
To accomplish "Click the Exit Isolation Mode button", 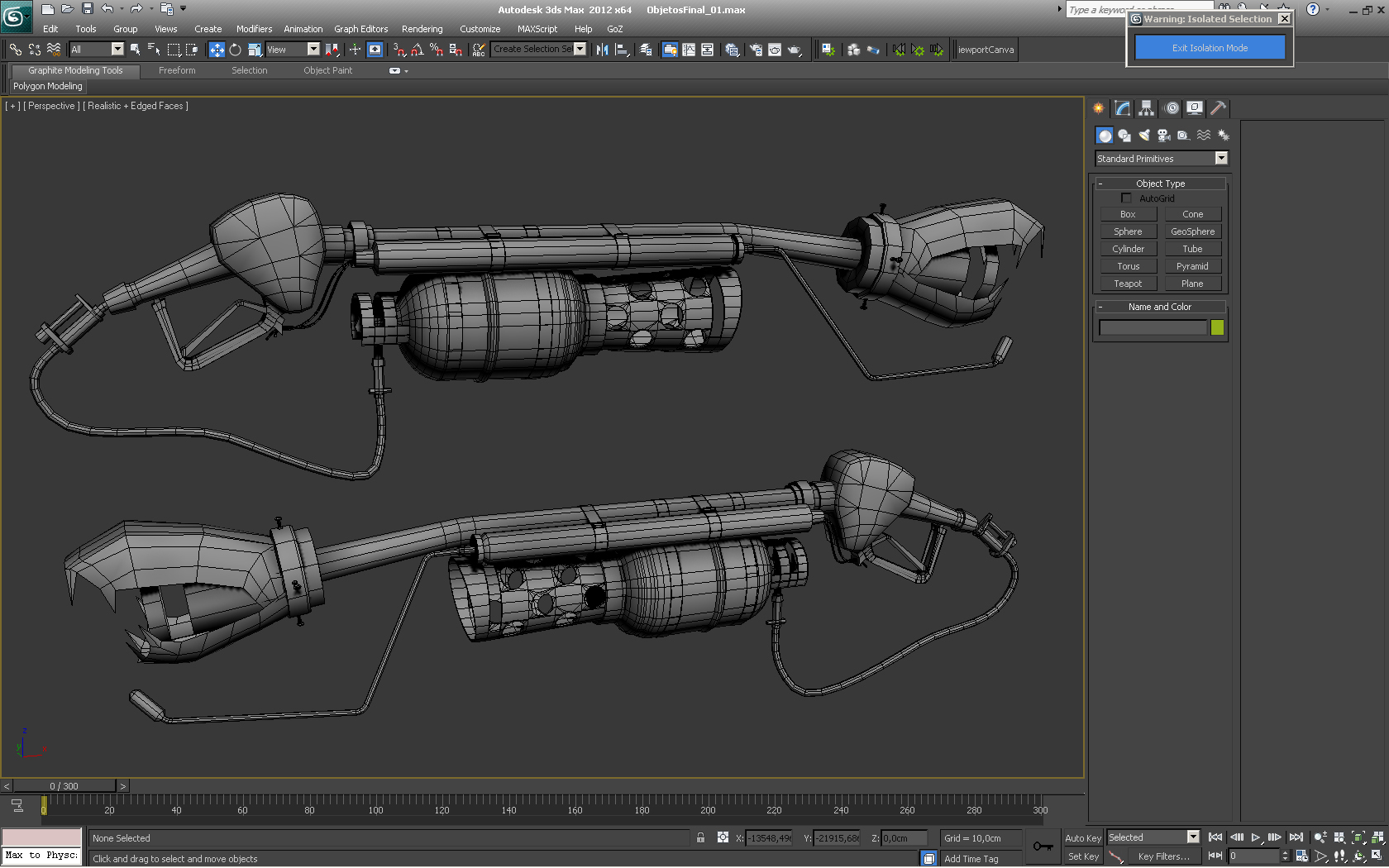I will point(1210,48).
